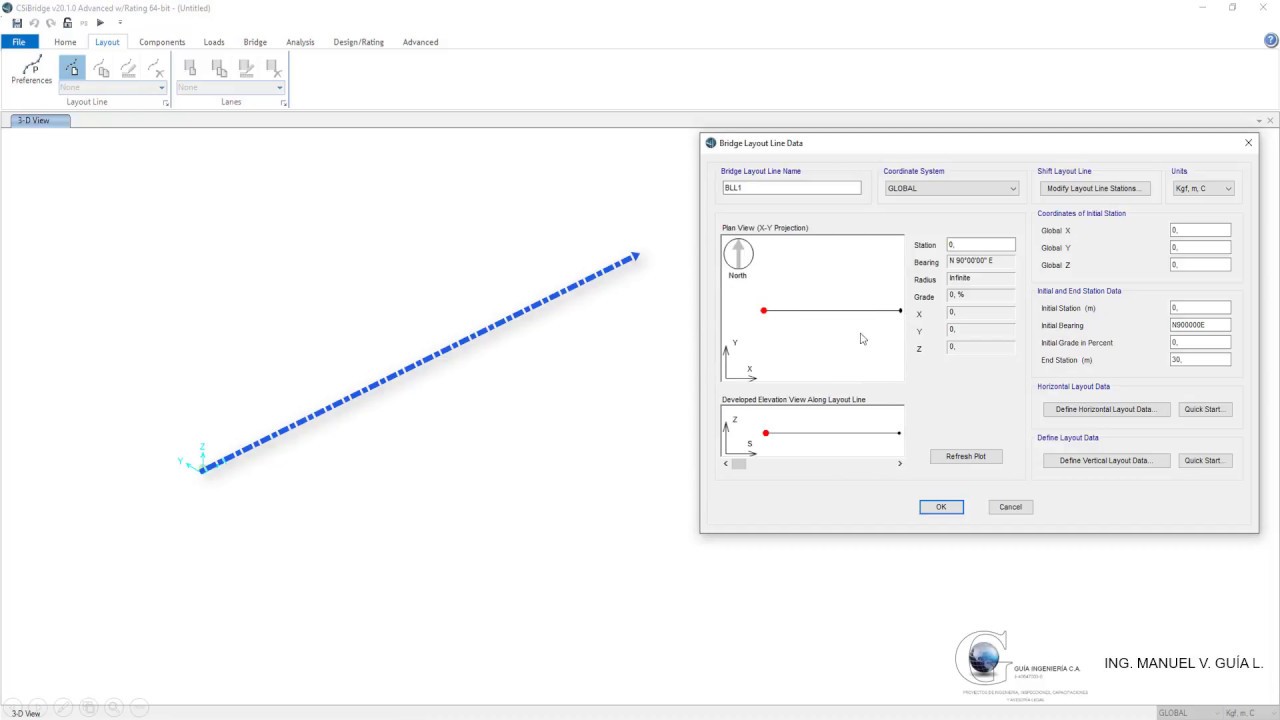
Task: Click the Save icon in quick access toolbar
Action: click(x=17, y=23)
